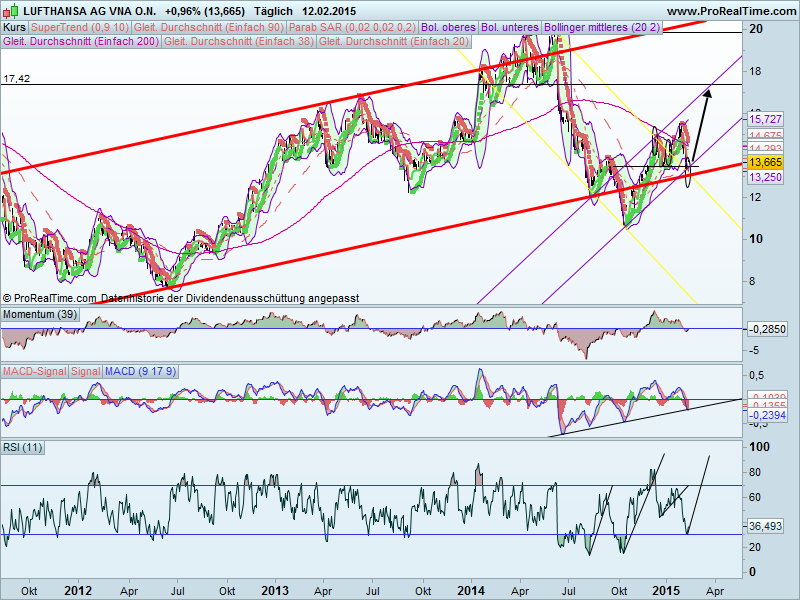
Task: Select the Kurs indicator label
Action: [14, 27]
